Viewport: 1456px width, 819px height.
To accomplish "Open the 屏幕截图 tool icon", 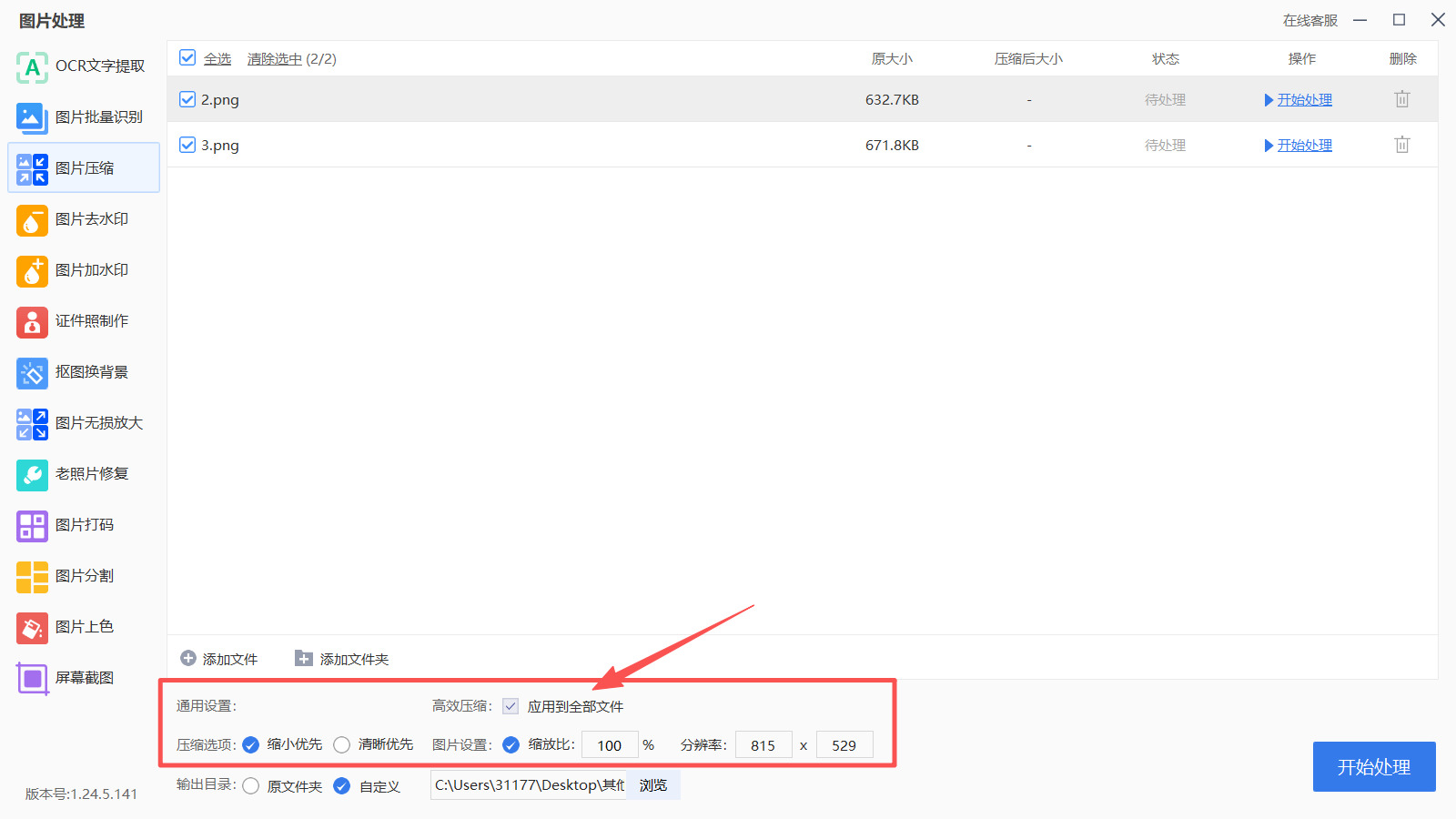I will point(32,678).
